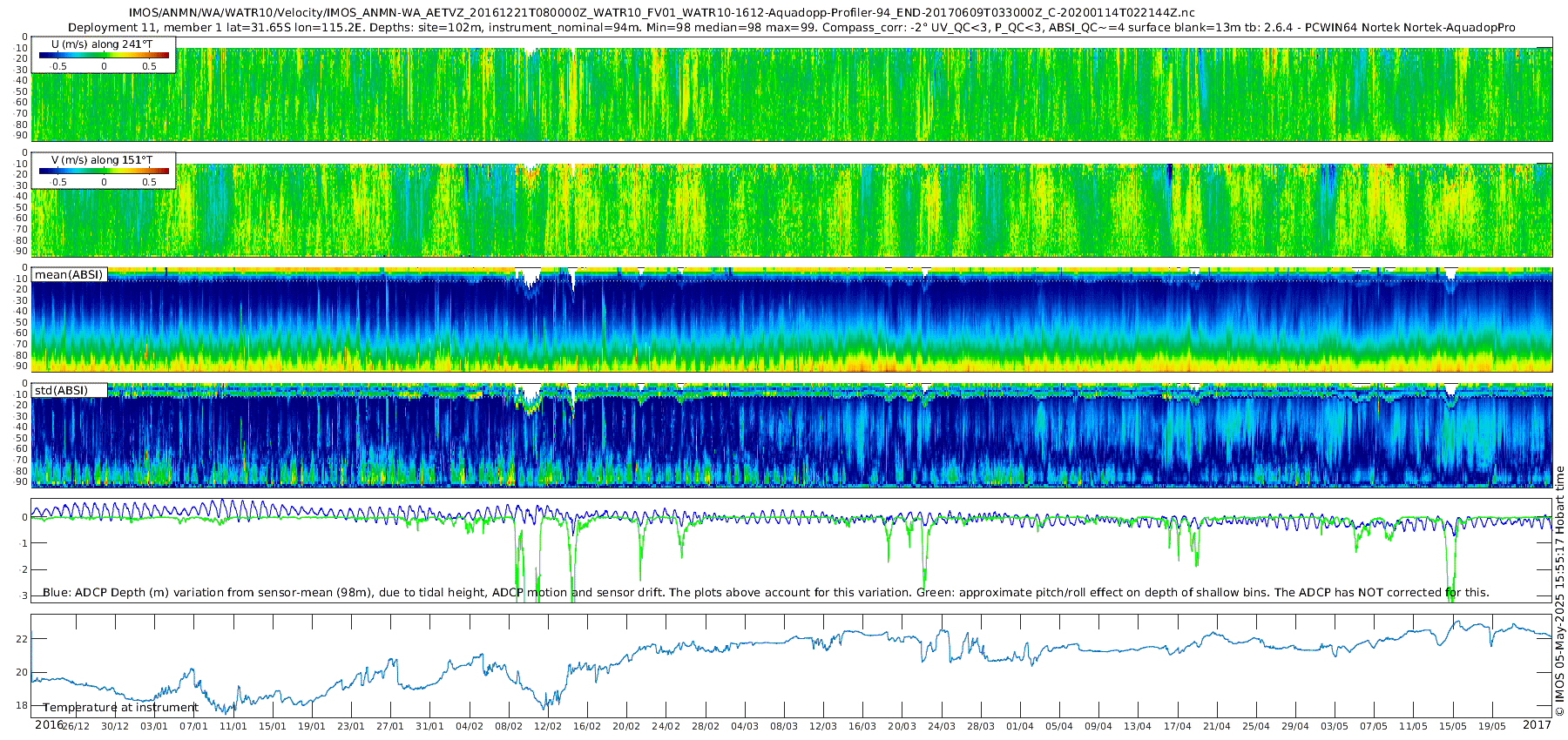Click the U velocity colorbar gradient
The width and height of the screenshot is (1568, 740).
pyautogui.click(x=104, y=56)
